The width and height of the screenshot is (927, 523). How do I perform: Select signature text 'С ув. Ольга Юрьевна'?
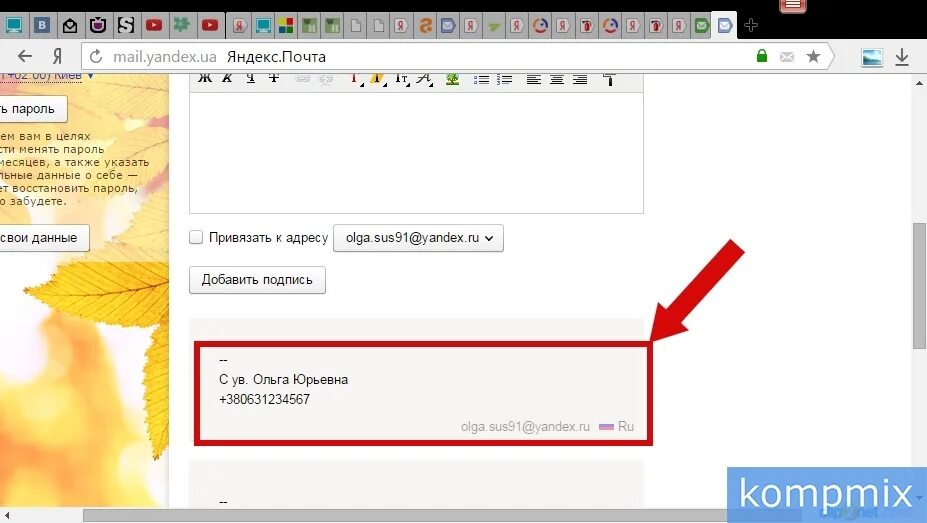pyautogui.click(x=283, y=379)
